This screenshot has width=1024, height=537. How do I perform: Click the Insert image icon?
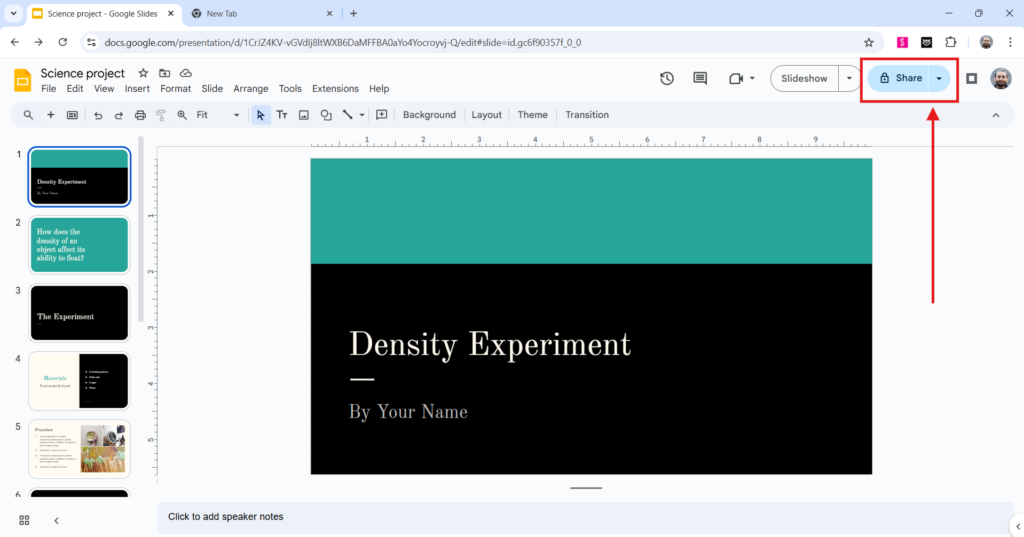tap(304, 115)
